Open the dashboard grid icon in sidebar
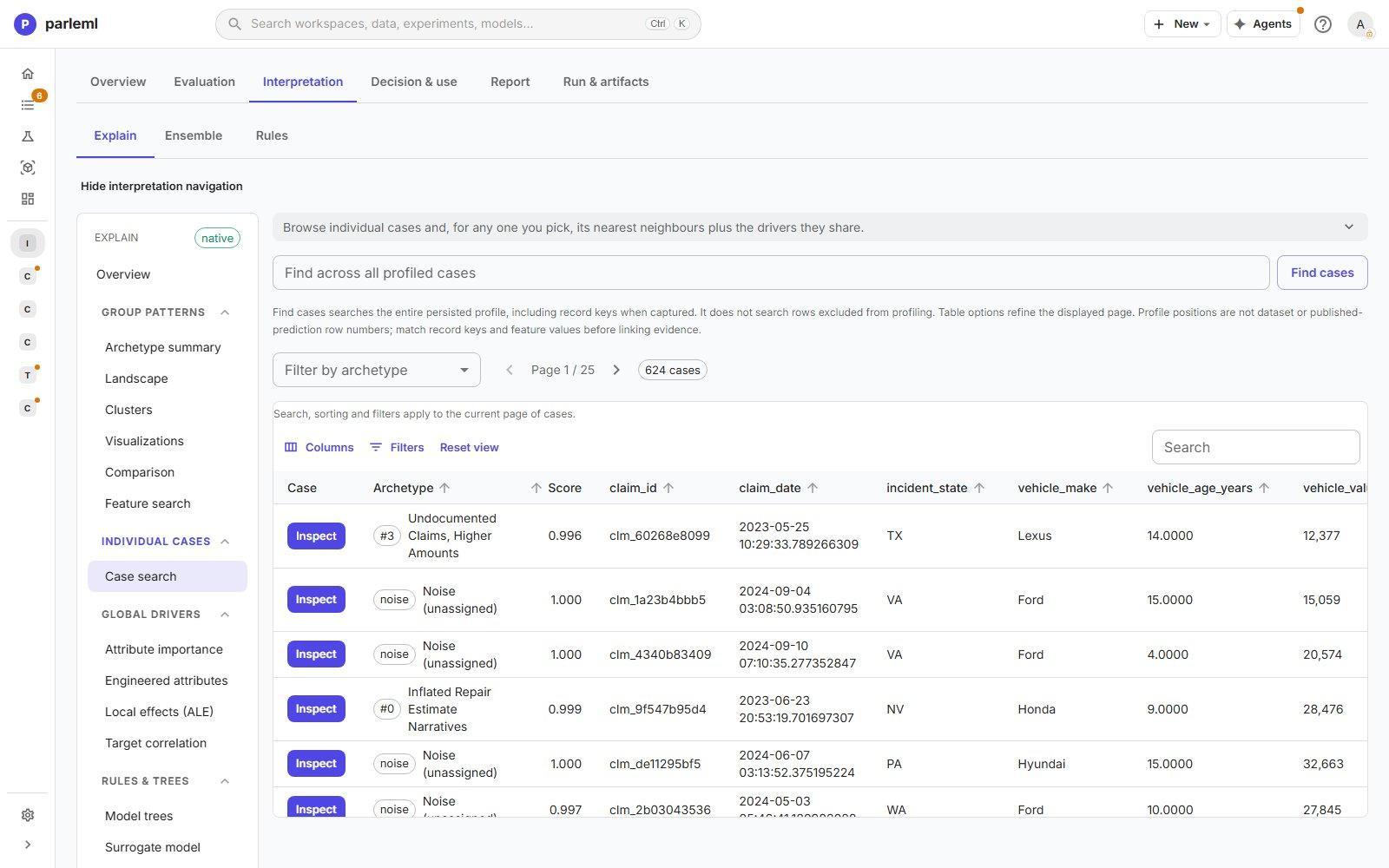 point(28,199)
